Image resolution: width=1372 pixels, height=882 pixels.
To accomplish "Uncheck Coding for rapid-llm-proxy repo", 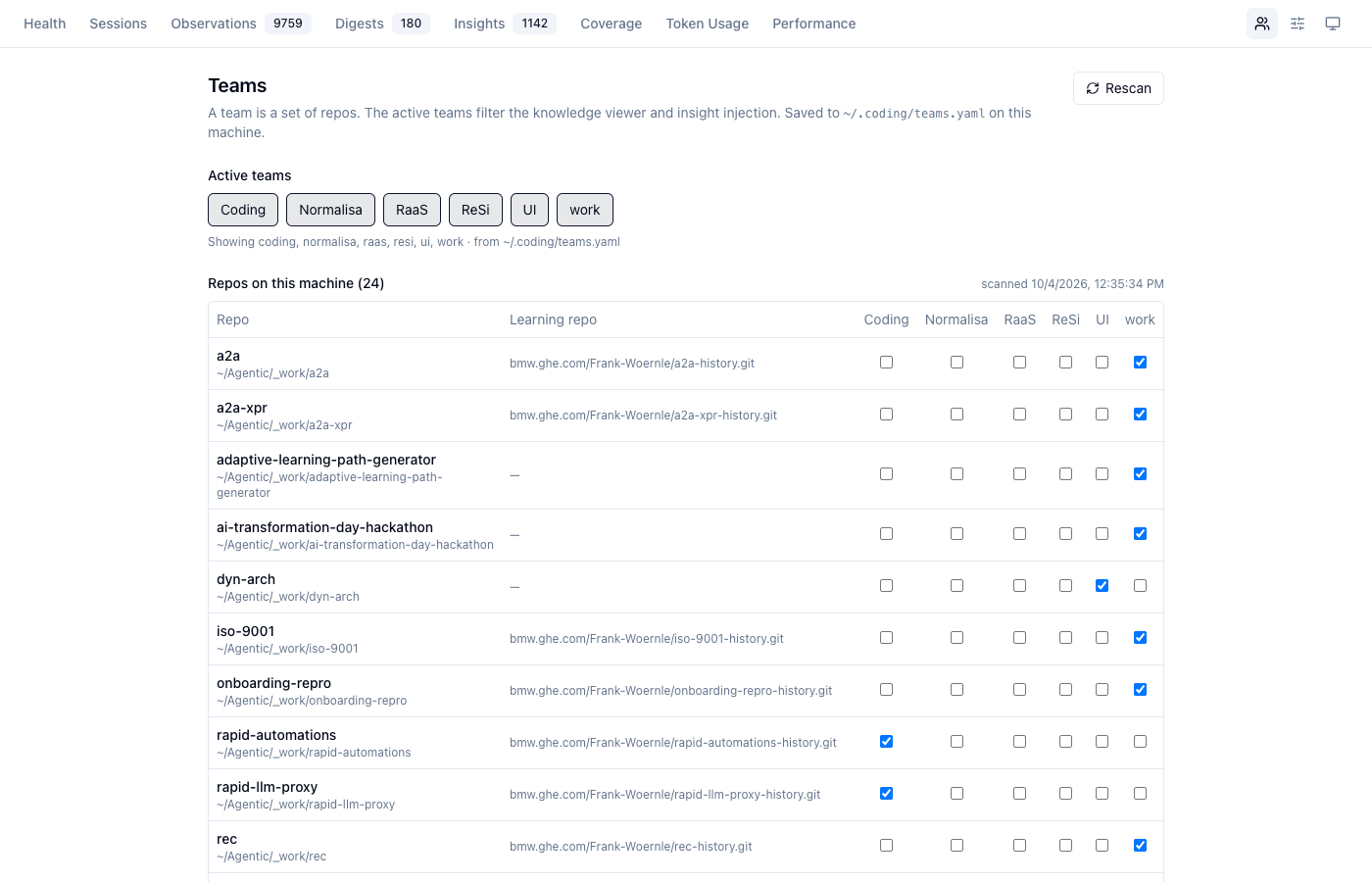I will [886, 794].
